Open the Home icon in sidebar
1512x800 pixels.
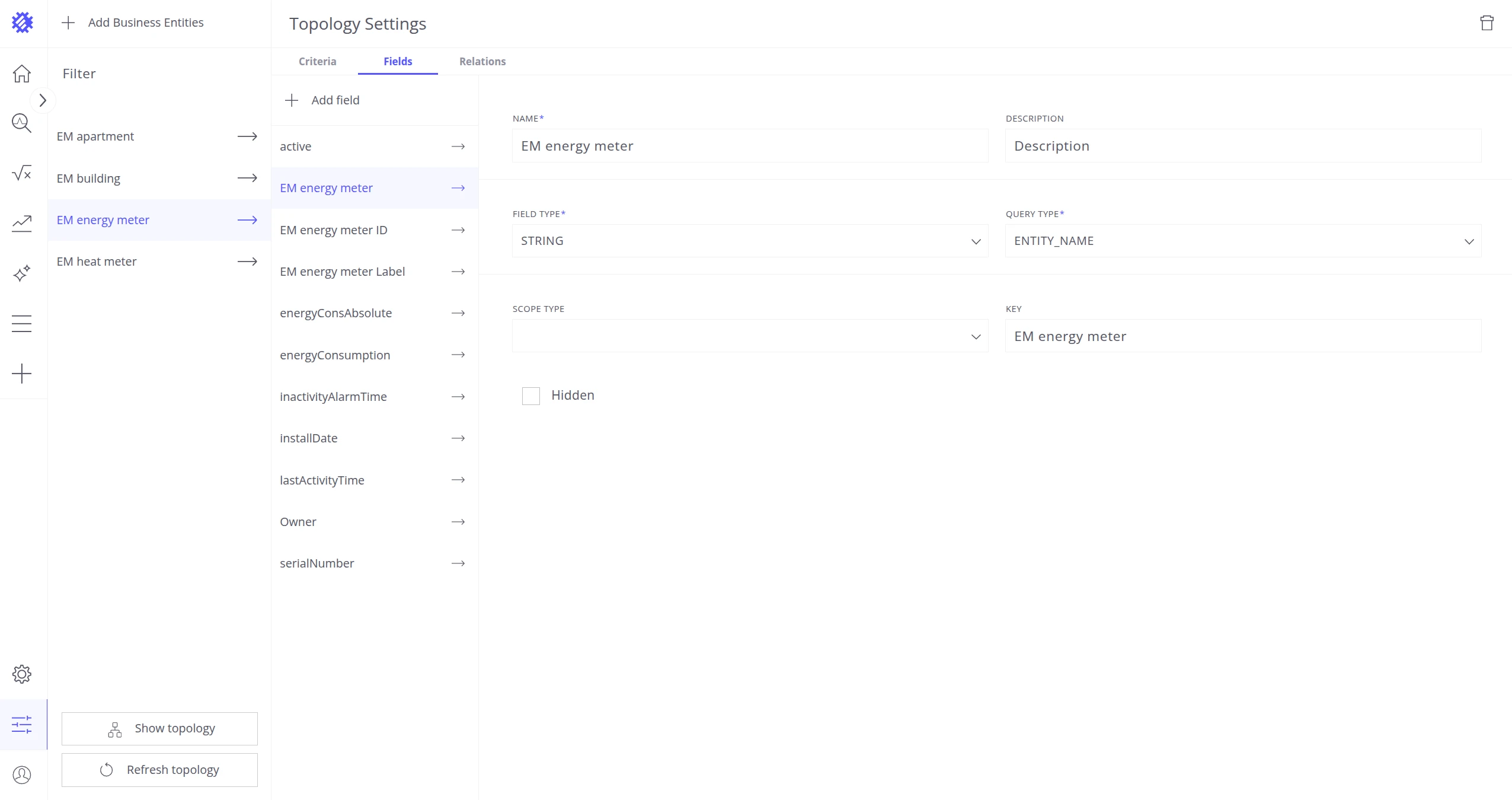pos(22,74)
